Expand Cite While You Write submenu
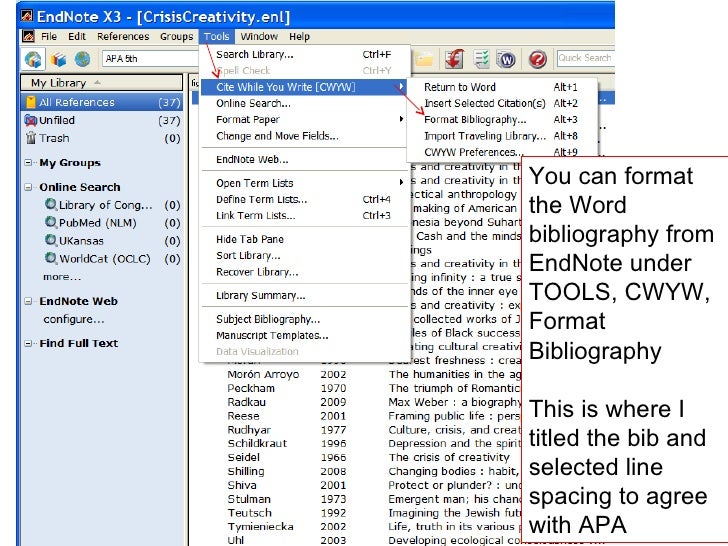This screenshot has width=728, height=546. [x=303, y=87]
